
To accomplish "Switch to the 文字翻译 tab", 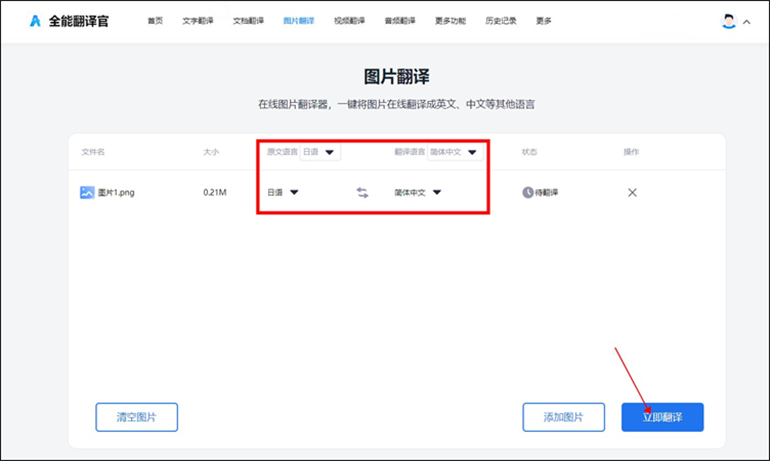I will (198, 21).
